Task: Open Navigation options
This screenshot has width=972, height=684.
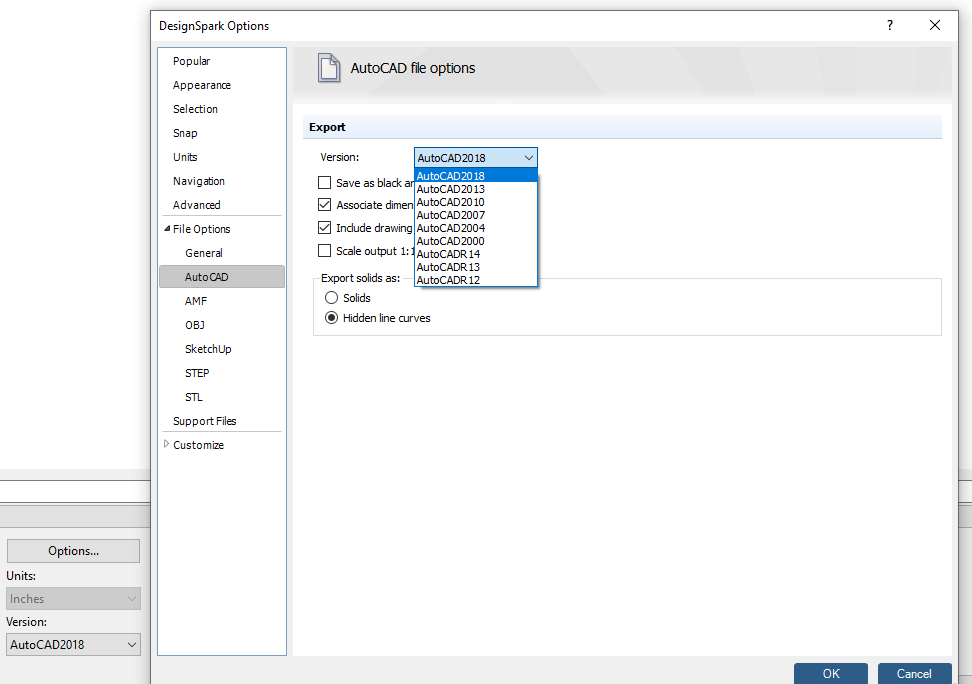Action: [198, 181]
